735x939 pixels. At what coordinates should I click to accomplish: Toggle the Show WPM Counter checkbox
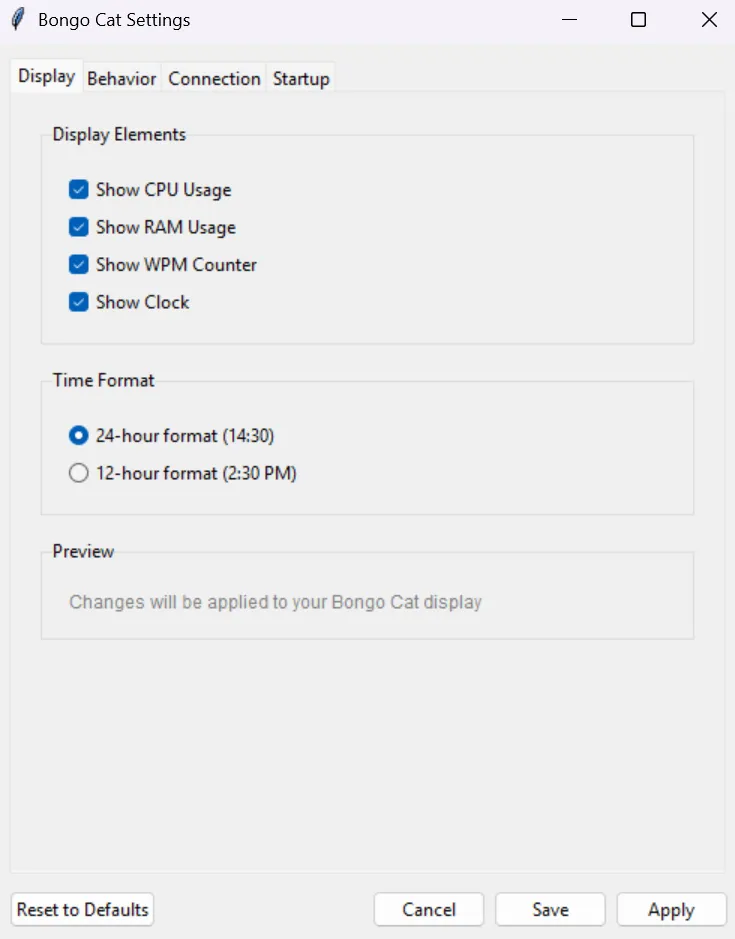(79, 265)
